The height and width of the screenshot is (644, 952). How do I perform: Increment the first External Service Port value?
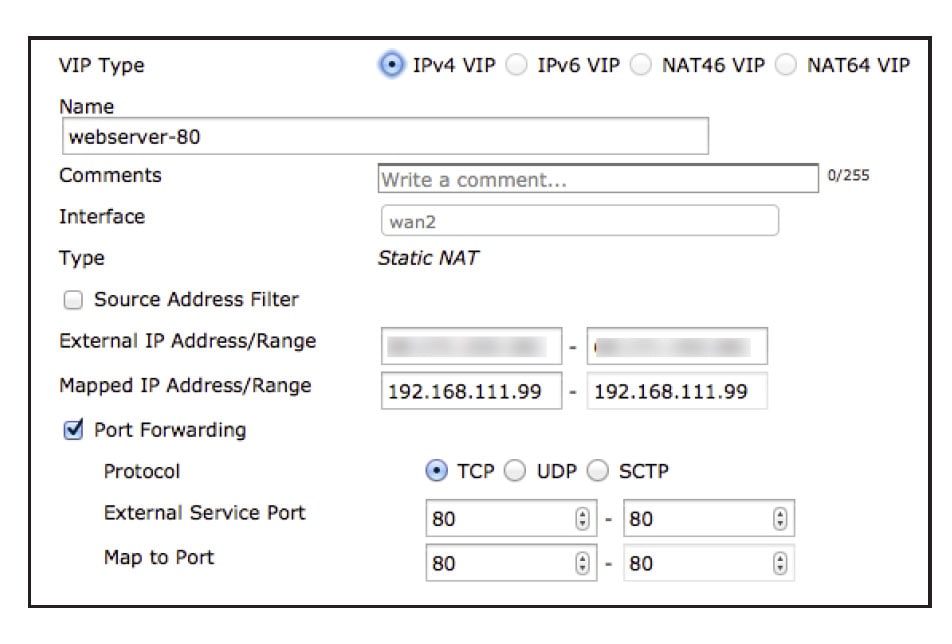[581, 512]
